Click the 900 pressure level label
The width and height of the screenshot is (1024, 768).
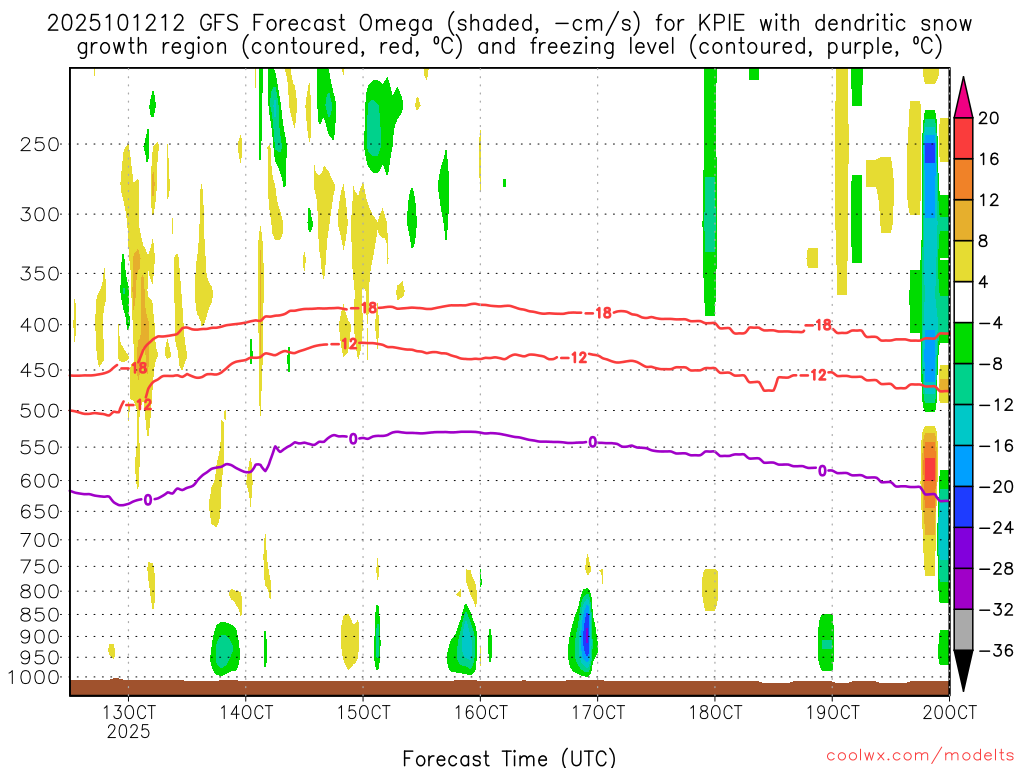tap(40, 637)
